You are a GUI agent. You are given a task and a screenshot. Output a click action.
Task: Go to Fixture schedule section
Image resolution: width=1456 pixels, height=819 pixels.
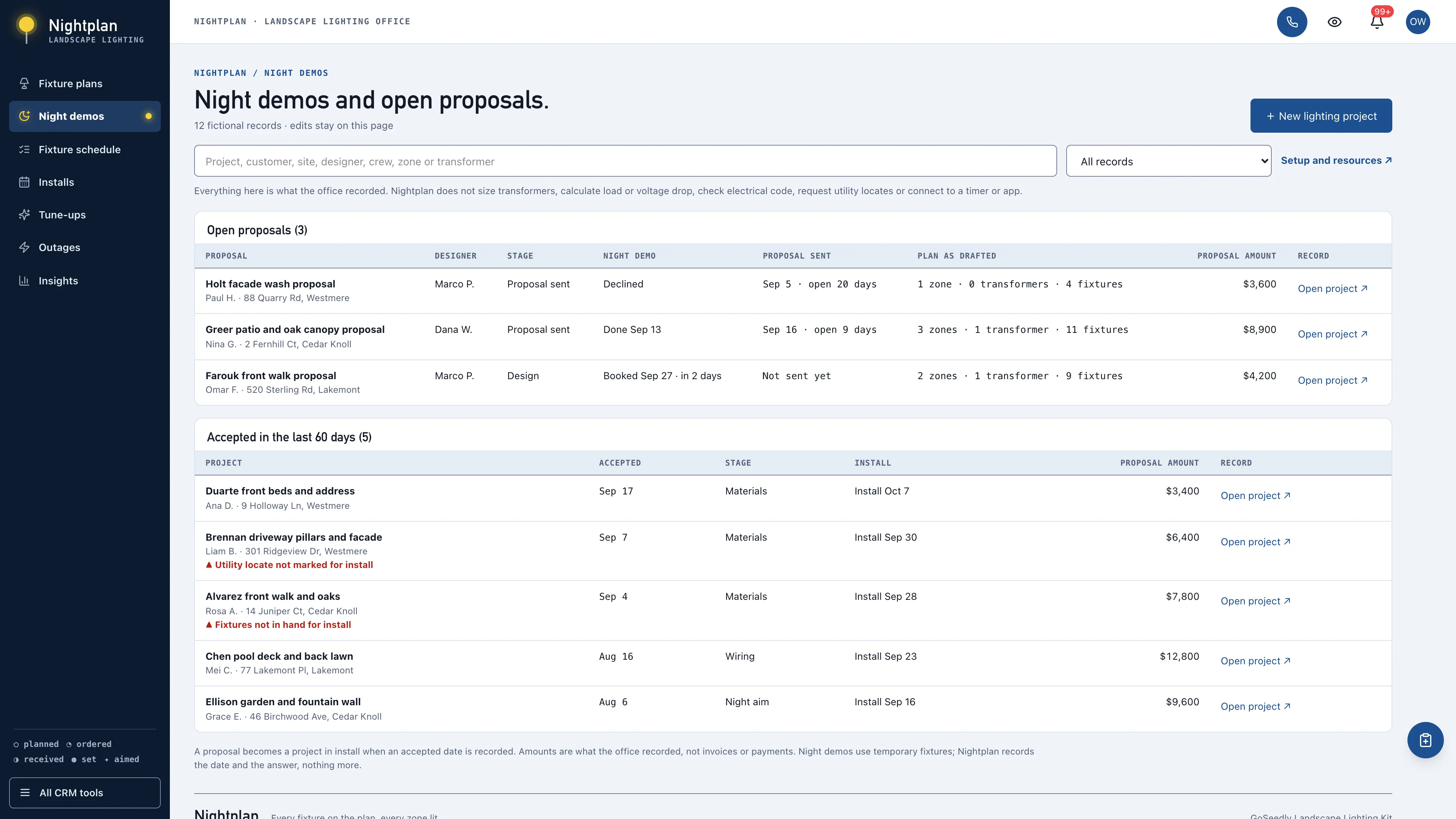[x=85, y=150]
